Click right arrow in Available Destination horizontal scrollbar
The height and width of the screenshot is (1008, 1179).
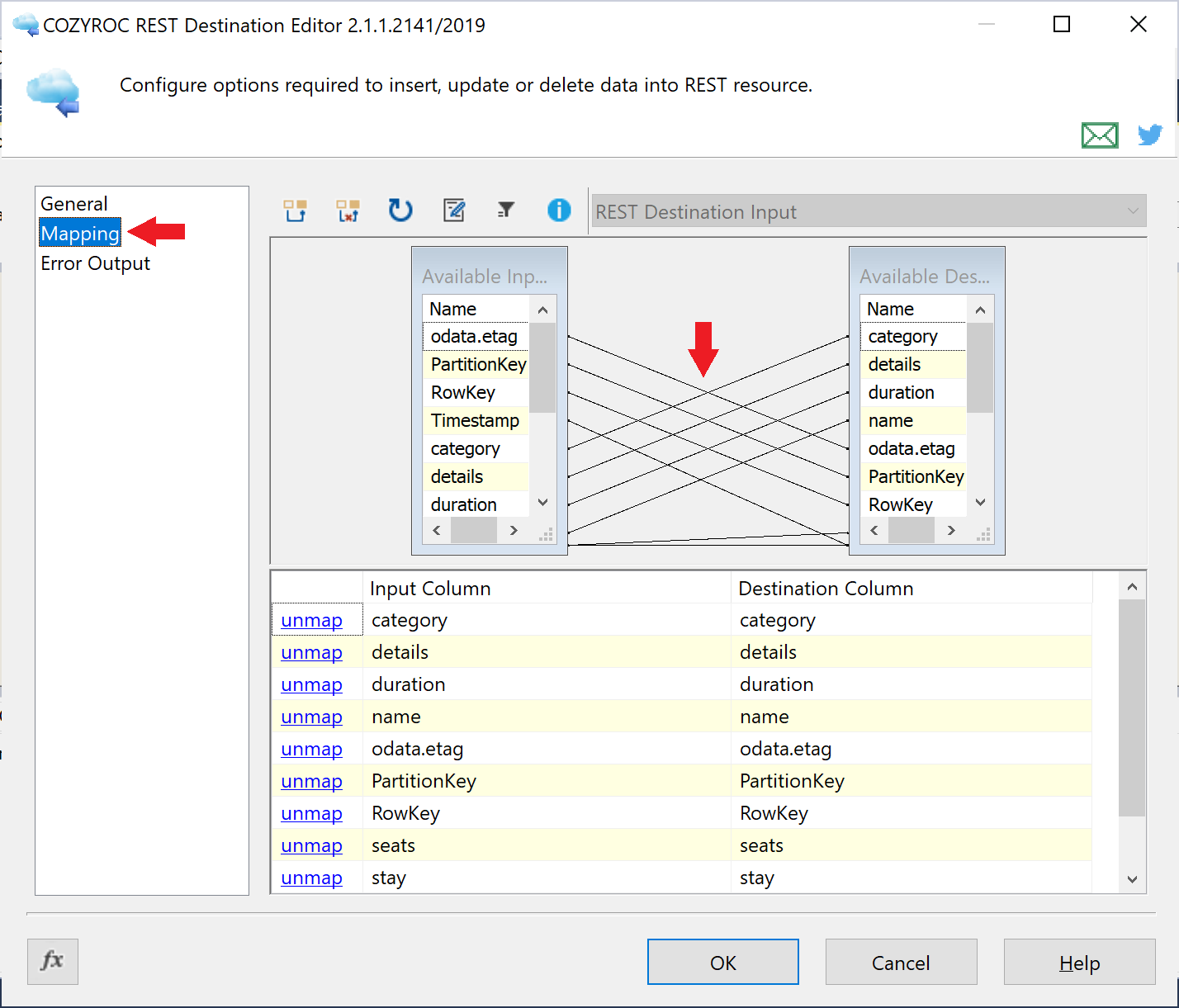[951, 530]
